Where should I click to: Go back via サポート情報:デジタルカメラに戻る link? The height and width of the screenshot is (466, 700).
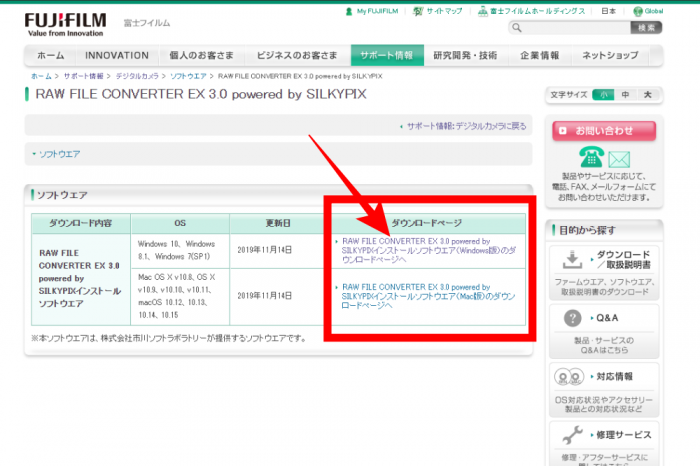[466, 126]
